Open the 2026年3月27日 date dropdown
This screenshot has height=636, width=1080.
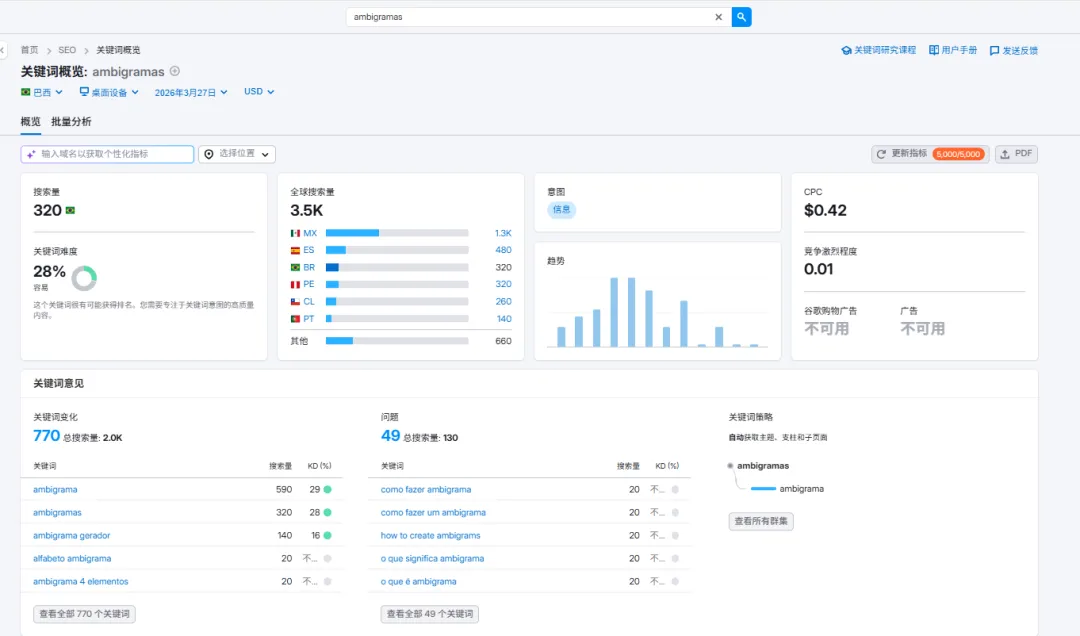(191, 92)
